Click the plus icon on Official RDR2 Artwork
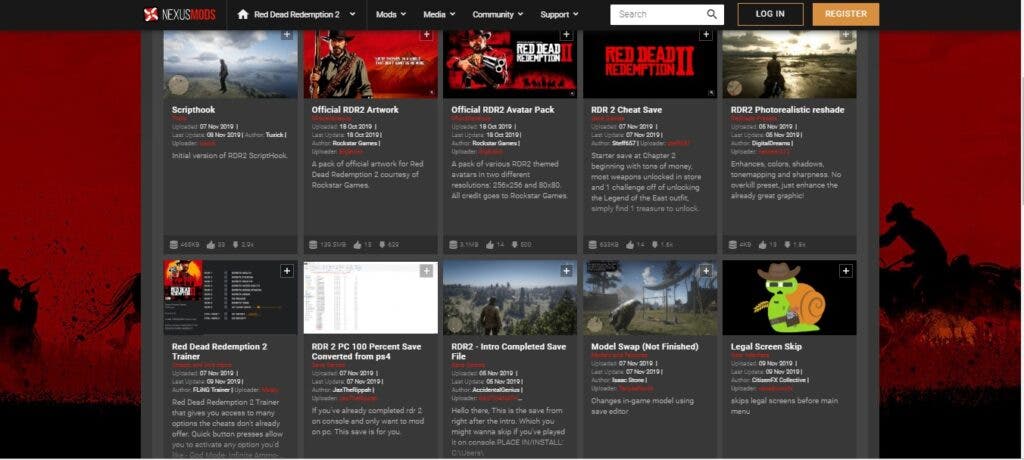 point(426,35)
